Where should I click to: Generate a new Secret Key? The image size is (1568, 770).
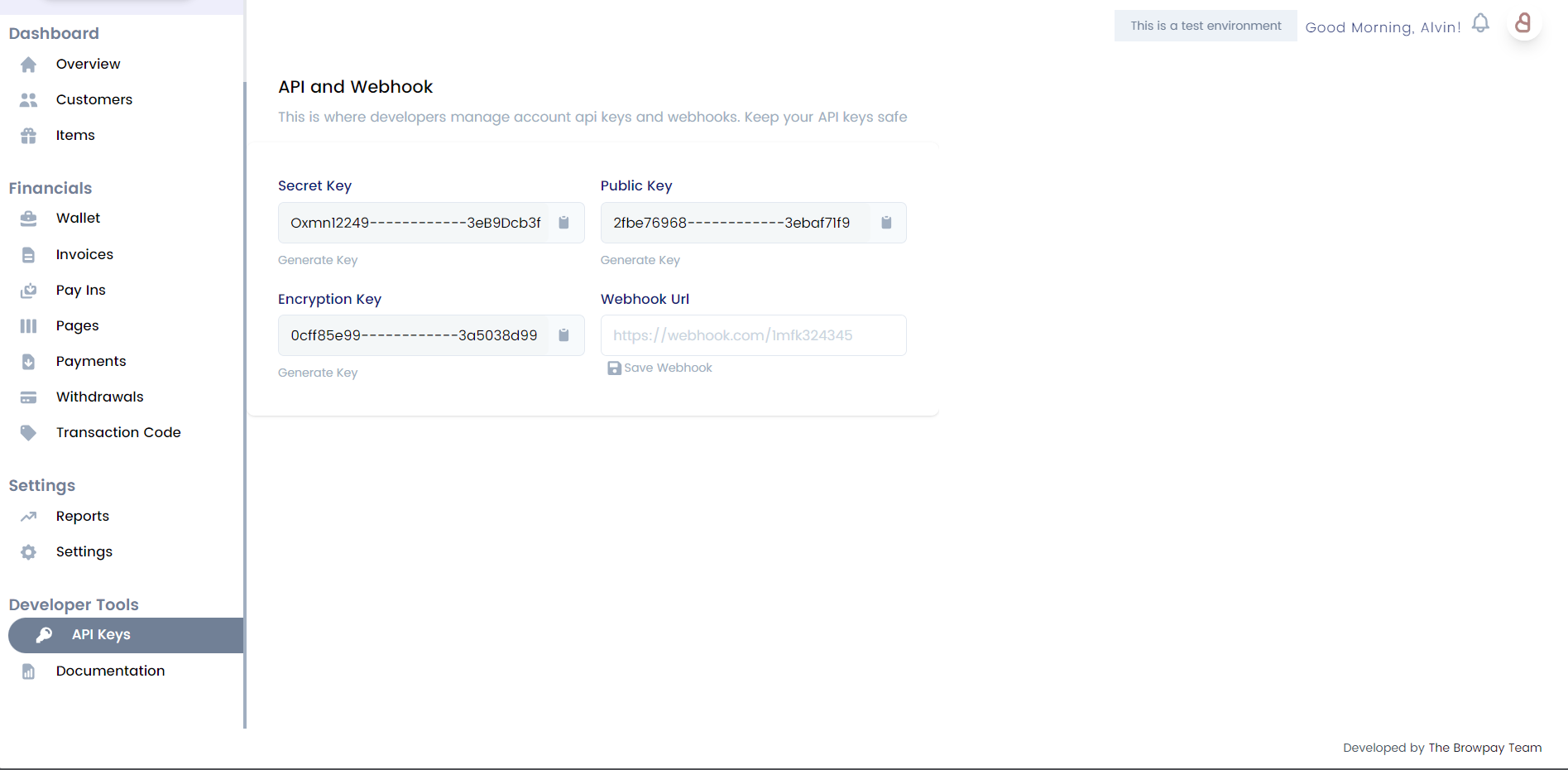point(318,260)
